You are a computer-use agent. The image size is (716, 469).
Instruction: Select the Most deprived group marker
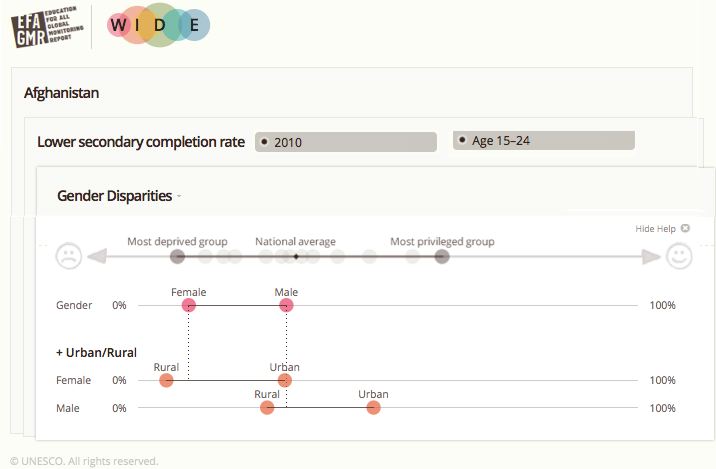[x=178, y=257]
